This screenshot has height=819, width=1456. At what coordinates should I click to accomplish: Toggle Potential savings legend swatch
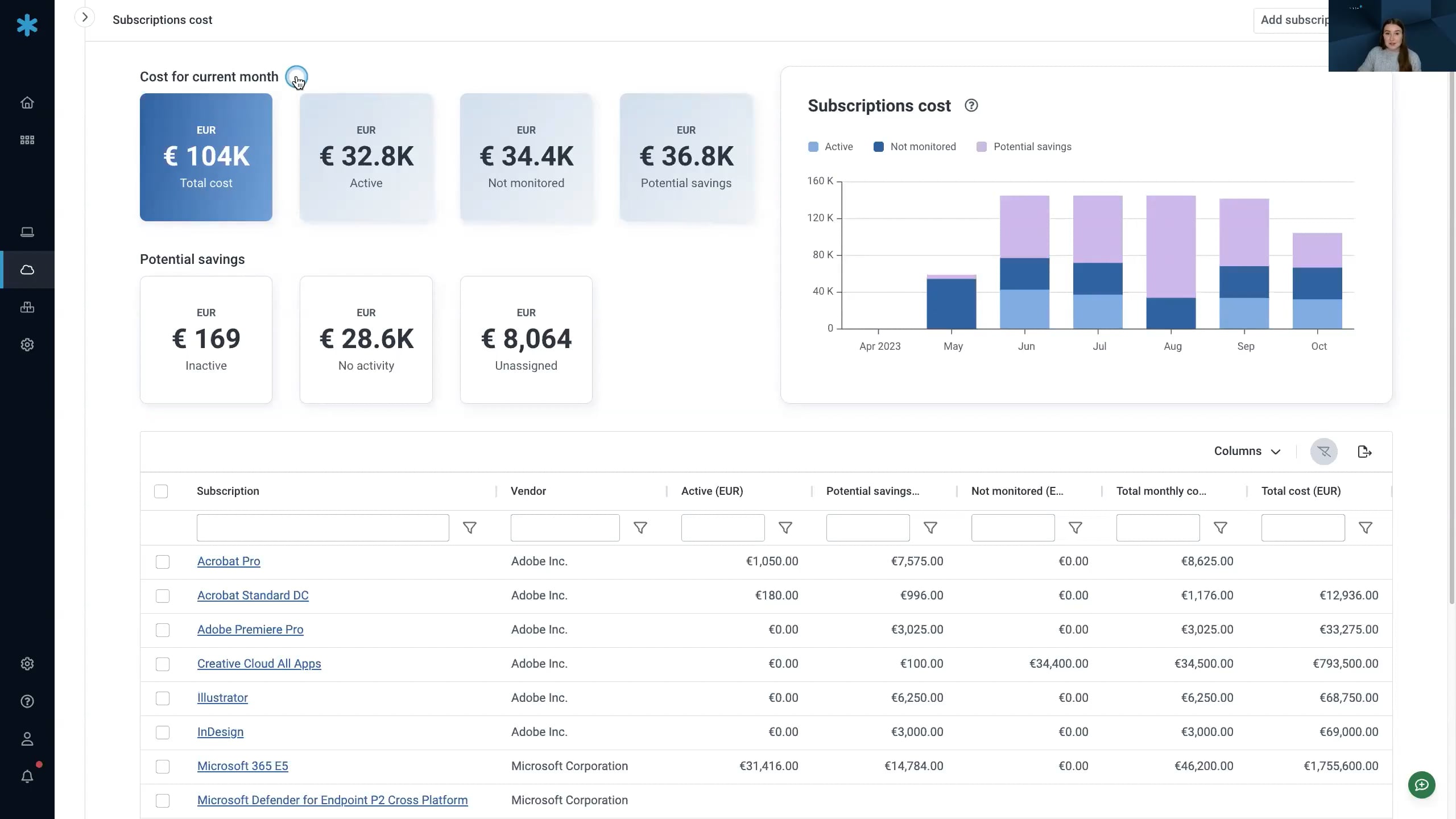981,147
